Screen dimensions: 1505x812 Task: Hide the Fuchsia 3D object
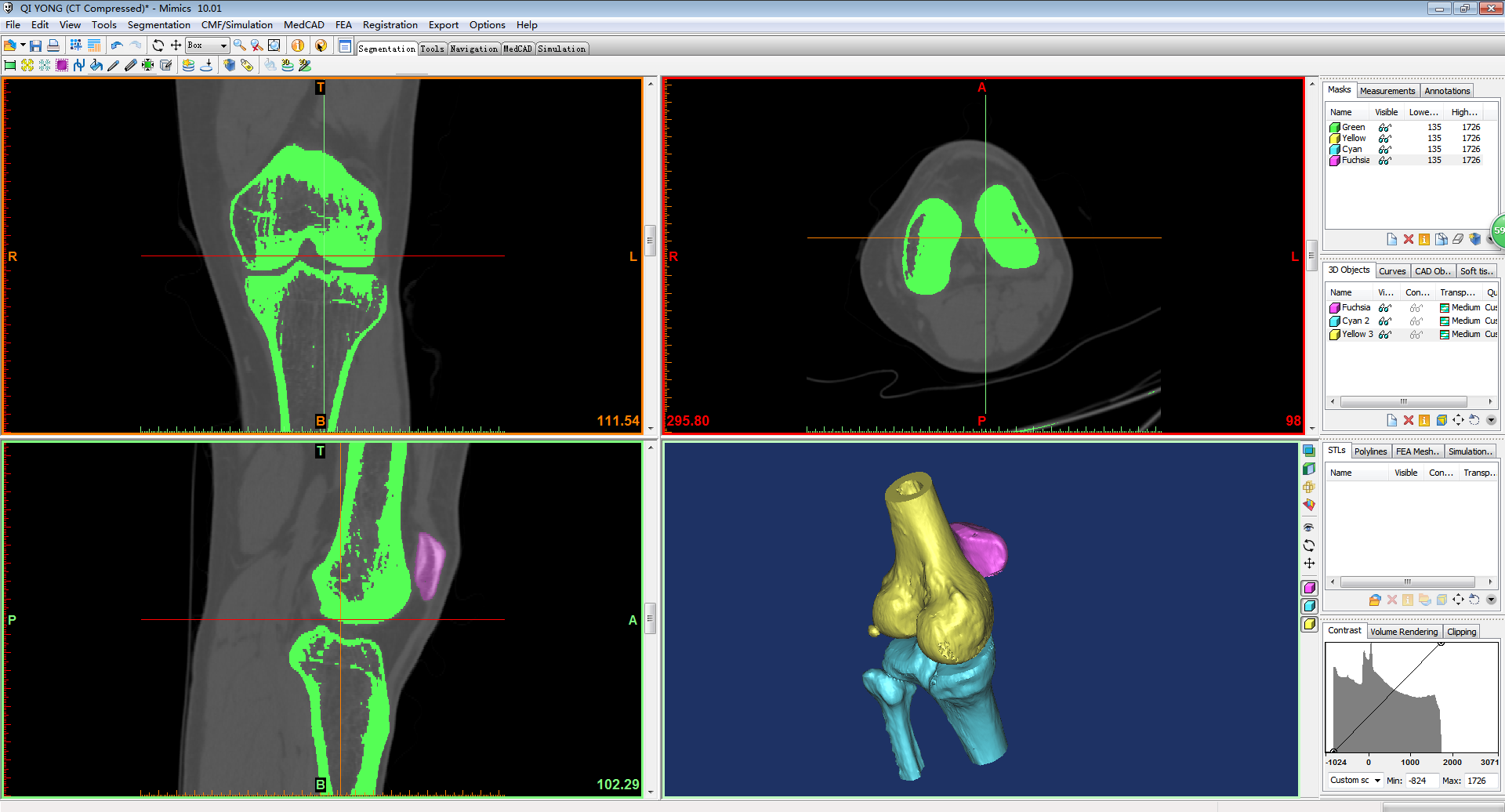tap(1385, 307)
